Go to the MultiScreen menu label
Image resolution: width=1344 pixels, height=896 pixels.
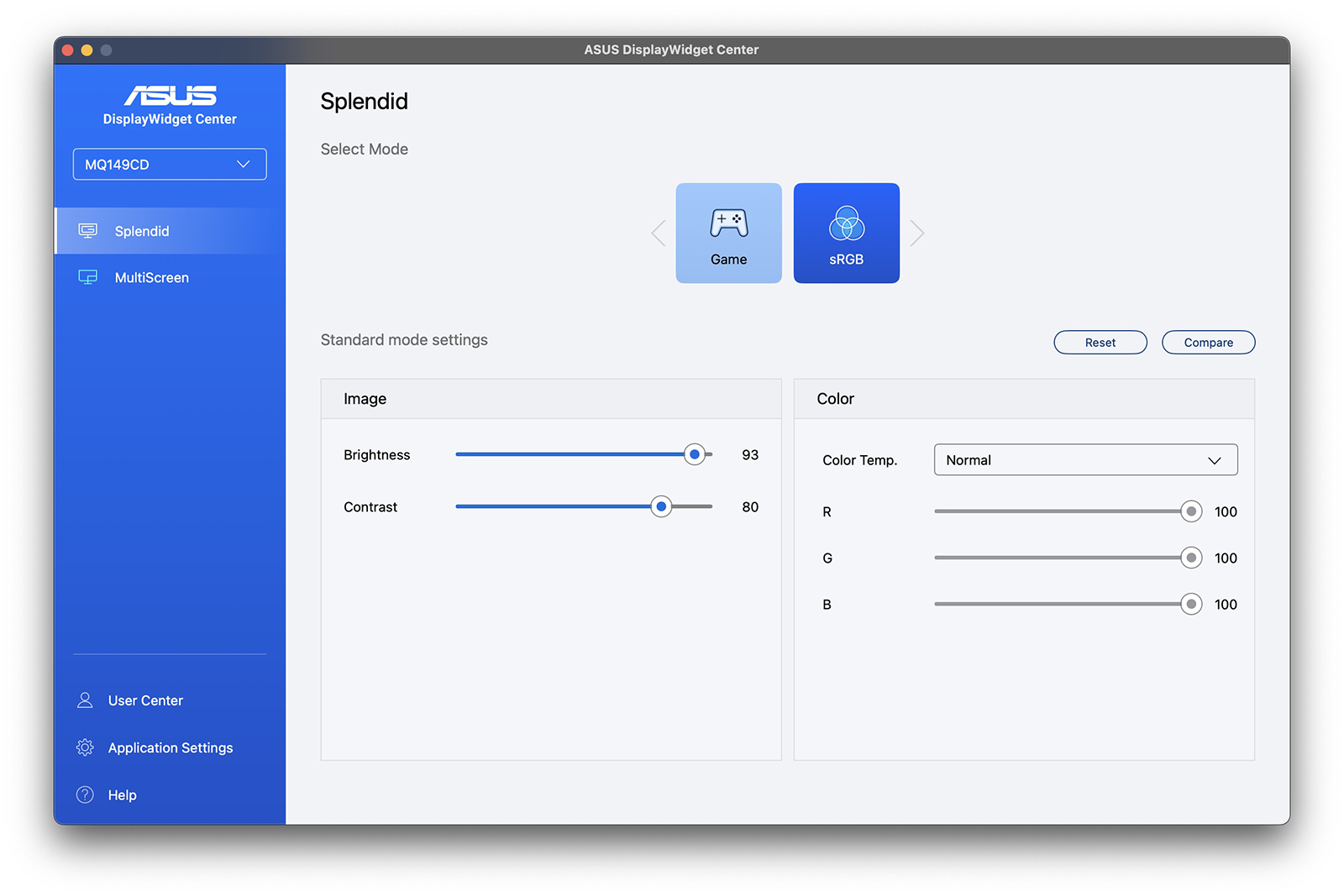point(152,277)
